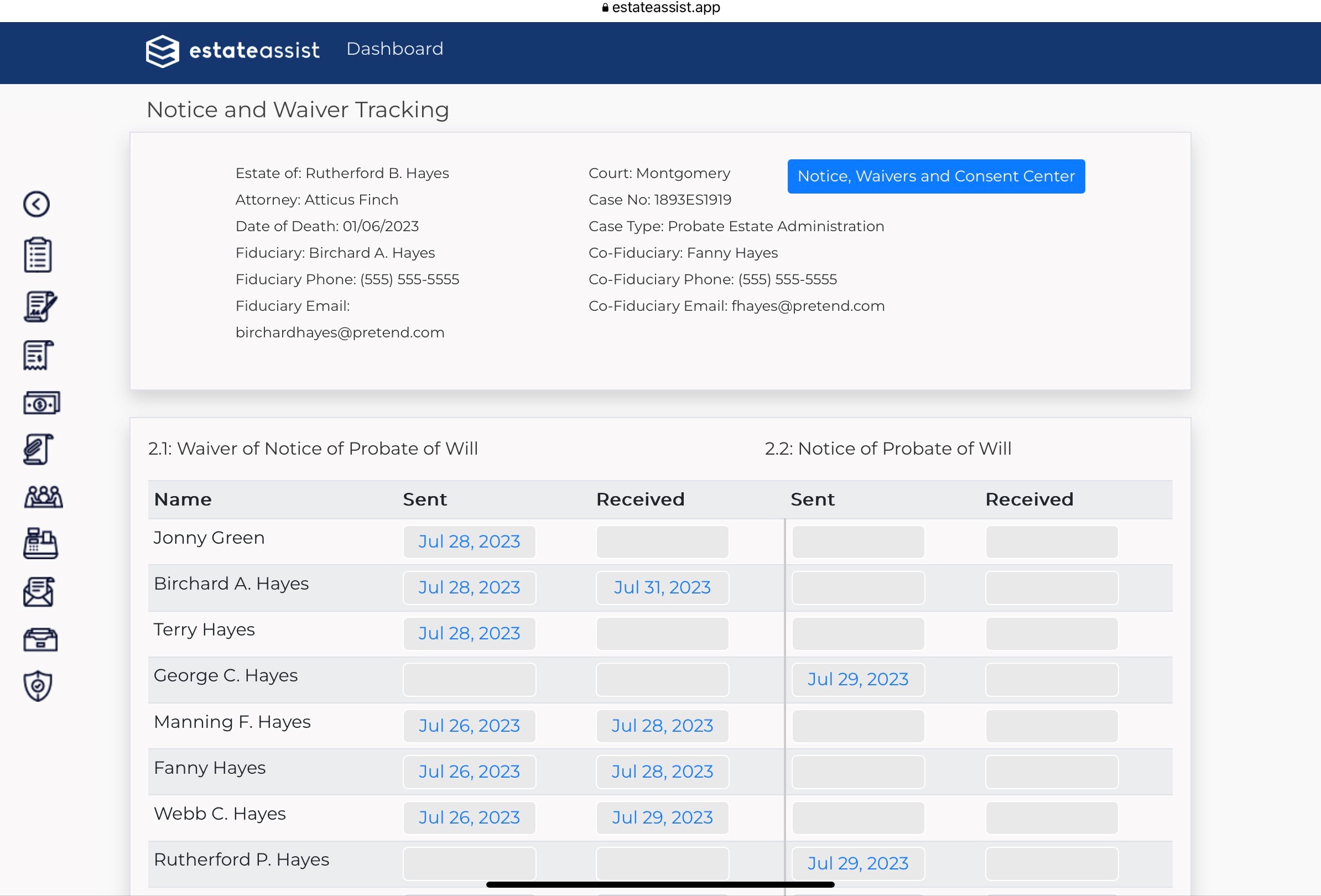This screenshot has height=896, width=1321.
Task: Open the signed document with pen icon
Action: (x=40, y=307)
